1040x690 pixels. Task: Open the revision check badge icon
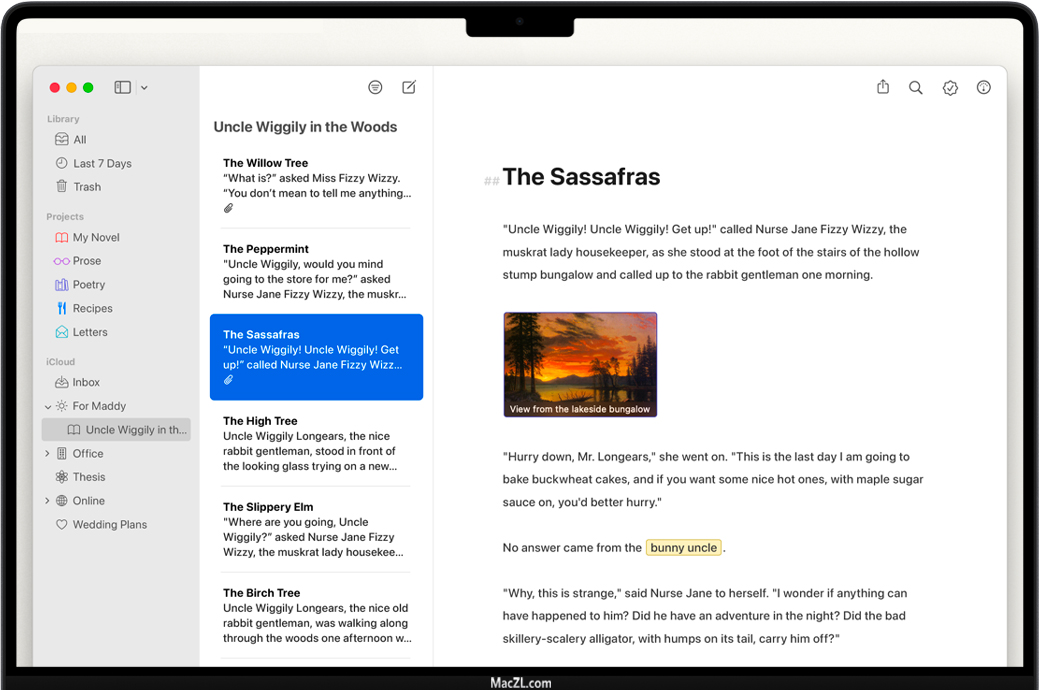tap(950, 88)
